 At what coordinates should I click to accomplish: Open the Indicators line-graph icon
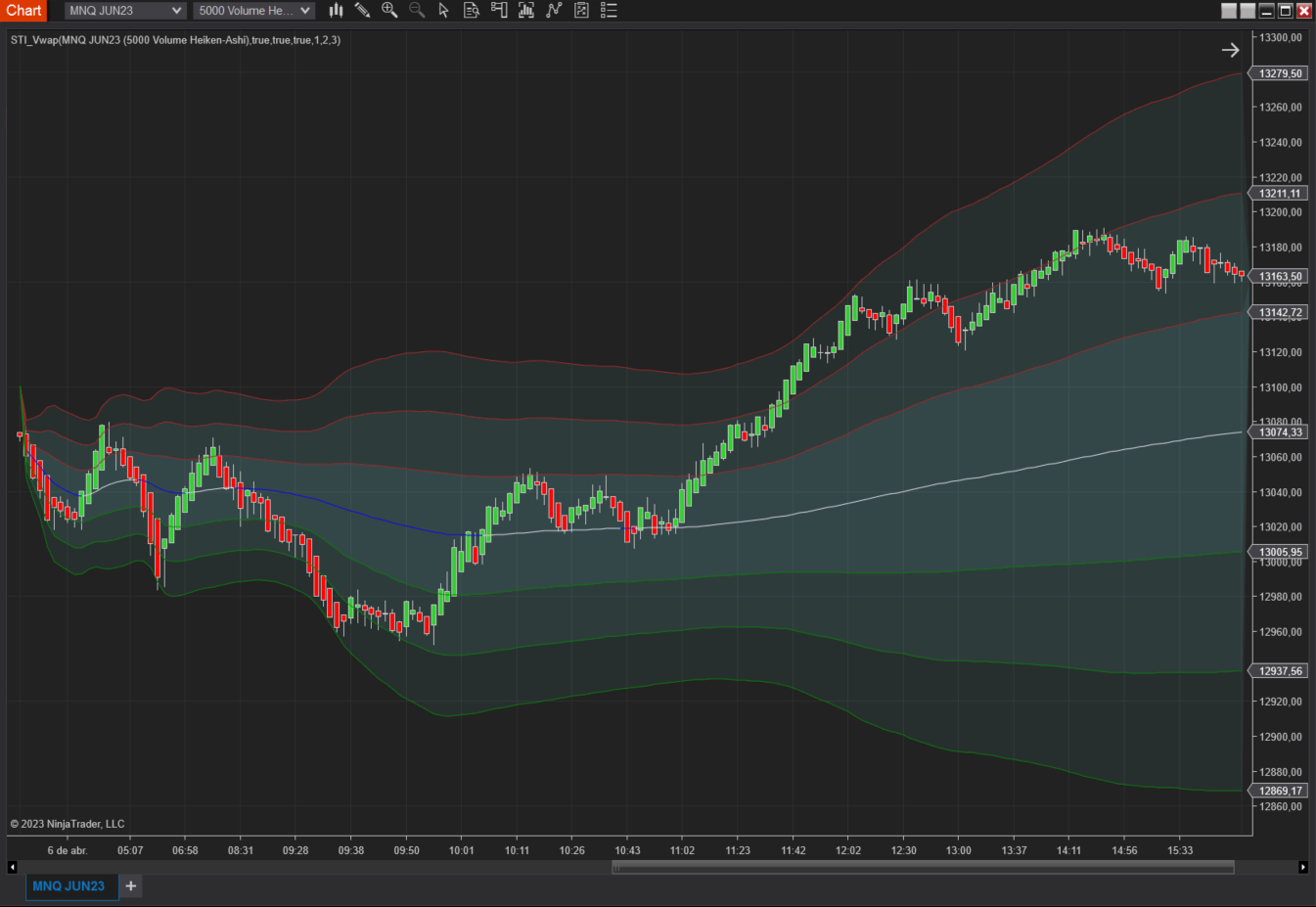pyautogui.click(x=554, y=10)
